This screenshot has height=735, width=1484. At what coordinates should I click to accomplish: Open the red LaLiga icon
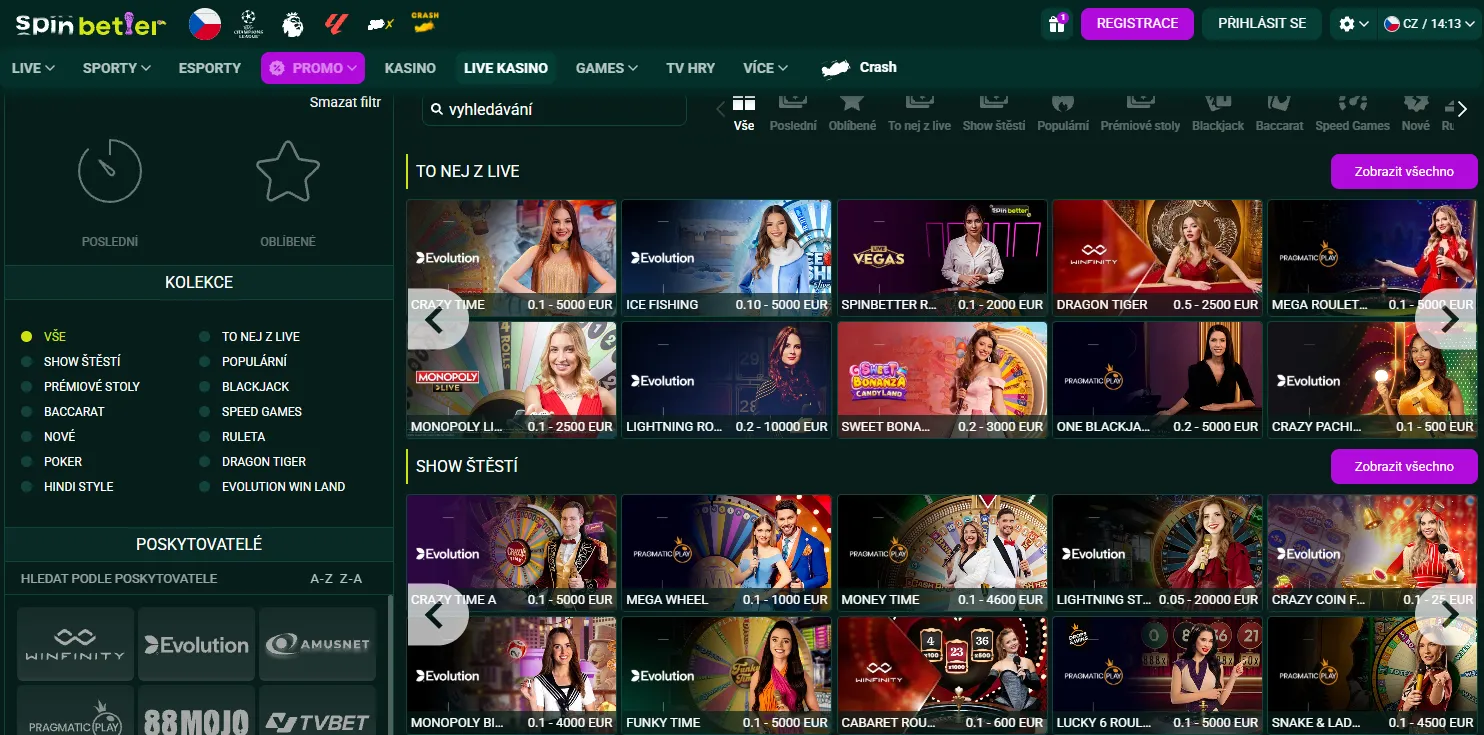click(x=336, y=23)
